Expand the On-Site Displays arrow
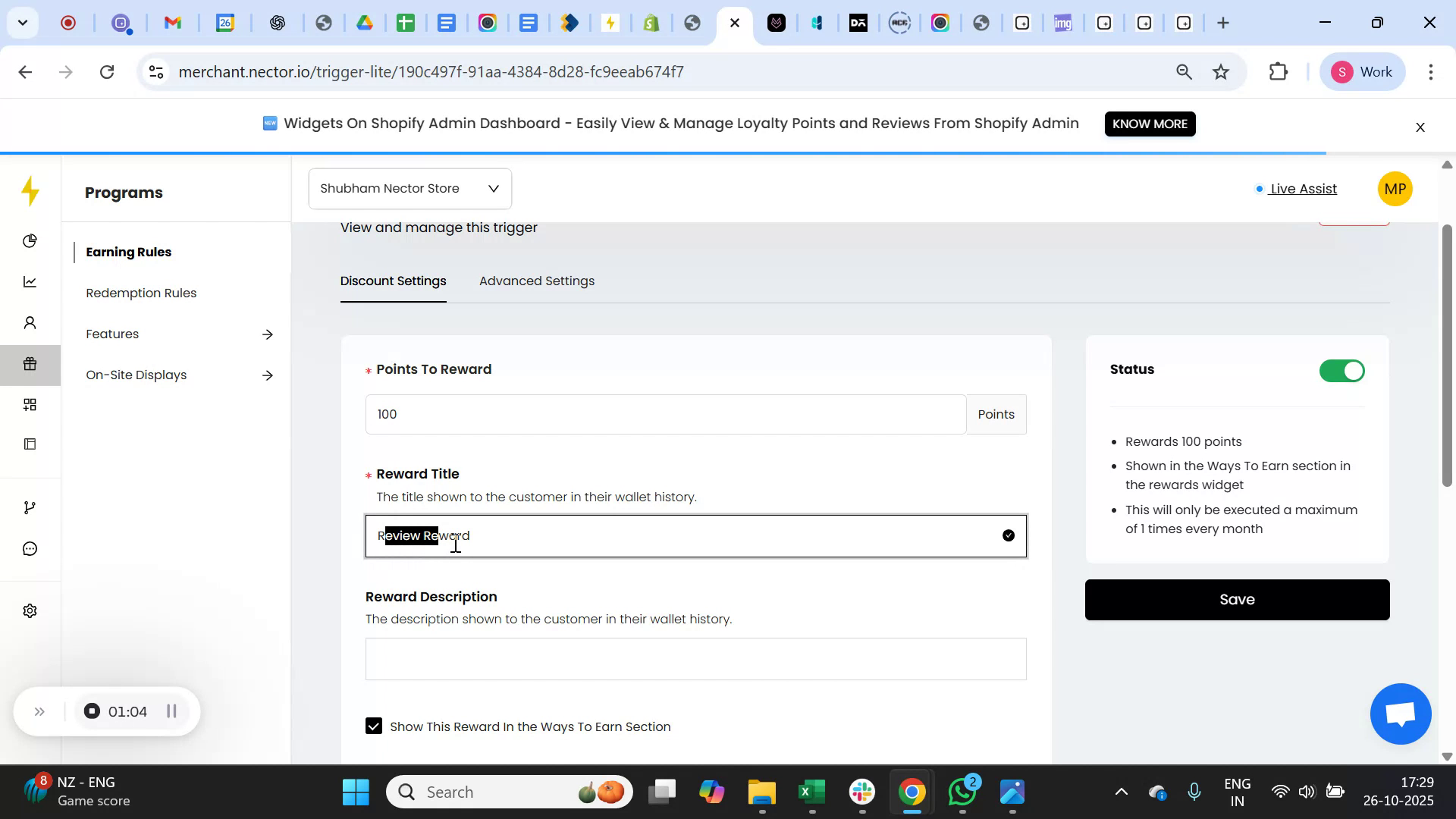 [x=268, y=375]
